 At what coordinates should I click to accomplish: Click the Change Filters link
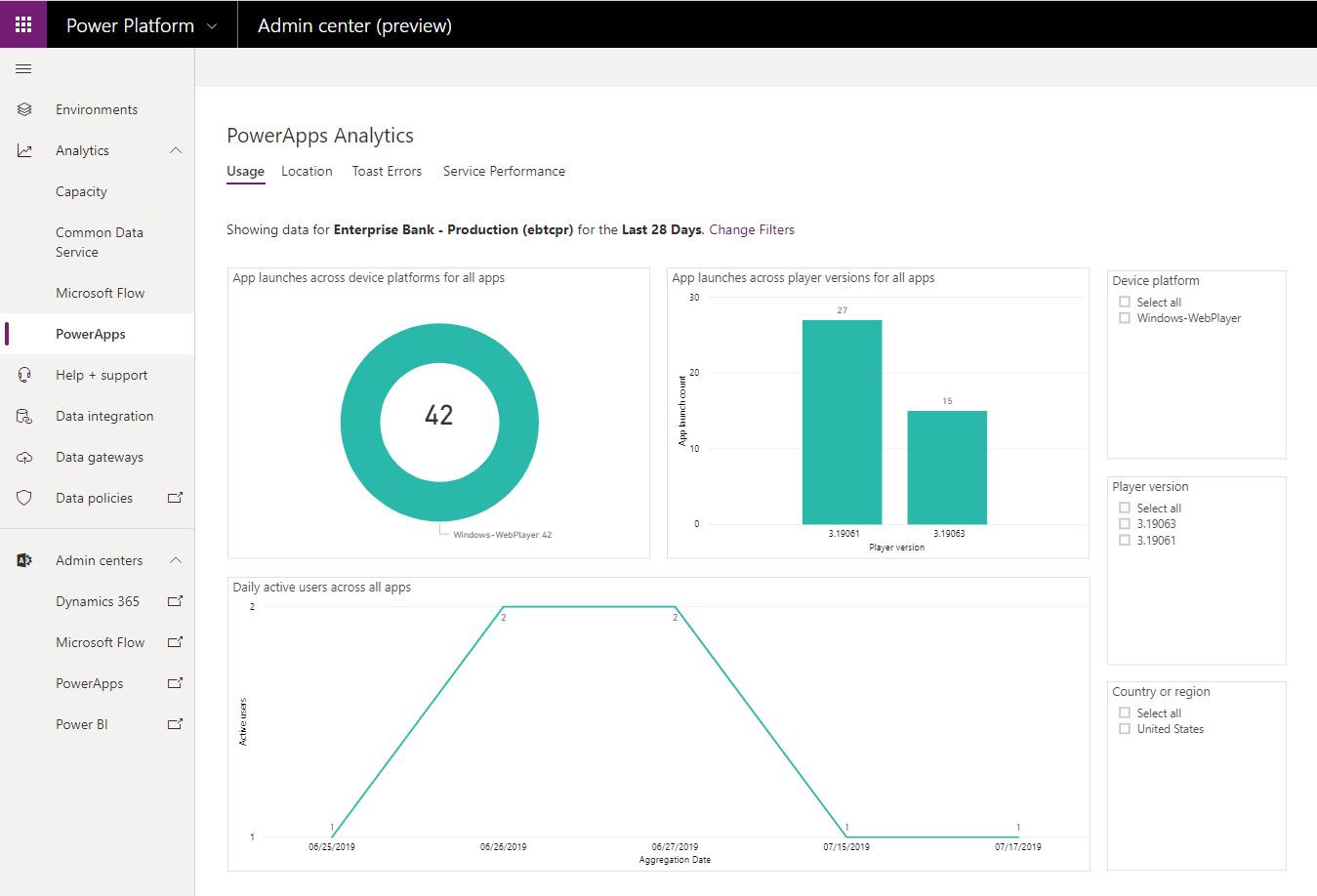752,229
